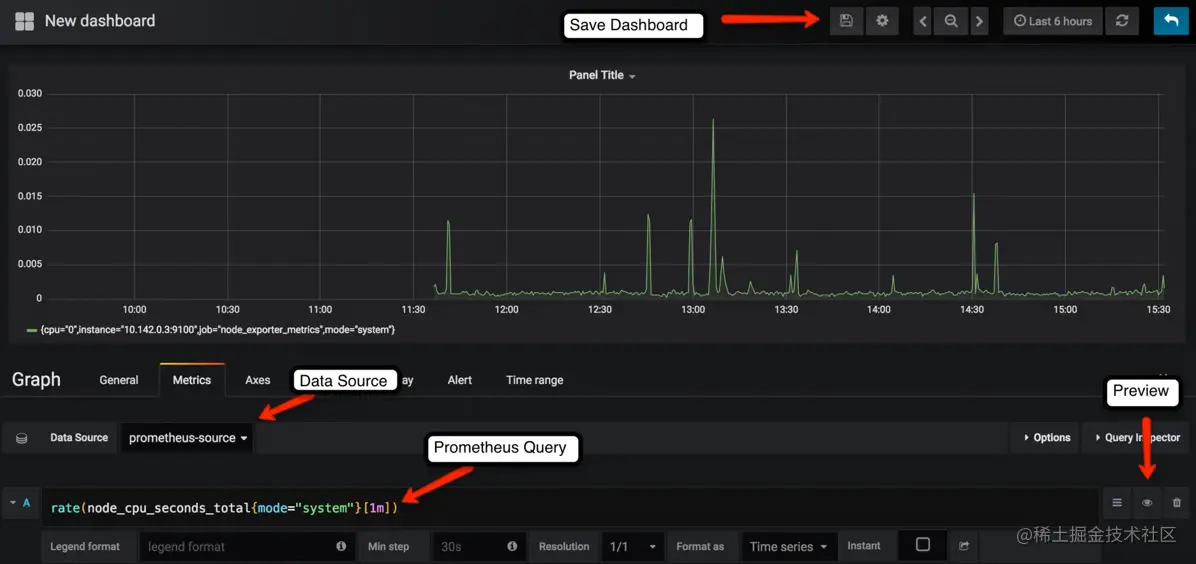Open query A hamburger menu icon
This screenshot has height=564, width=1196.
pos(1117,503)
